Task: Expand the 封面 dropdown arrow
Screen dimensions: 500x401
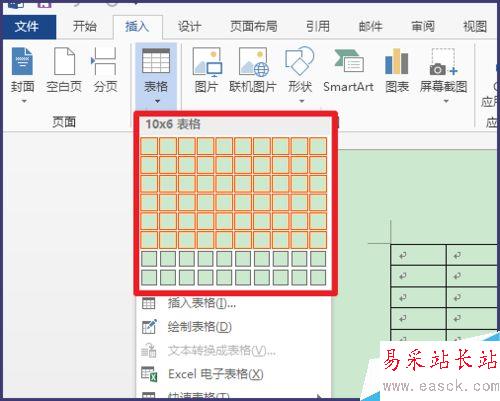Action: (24, 101)
